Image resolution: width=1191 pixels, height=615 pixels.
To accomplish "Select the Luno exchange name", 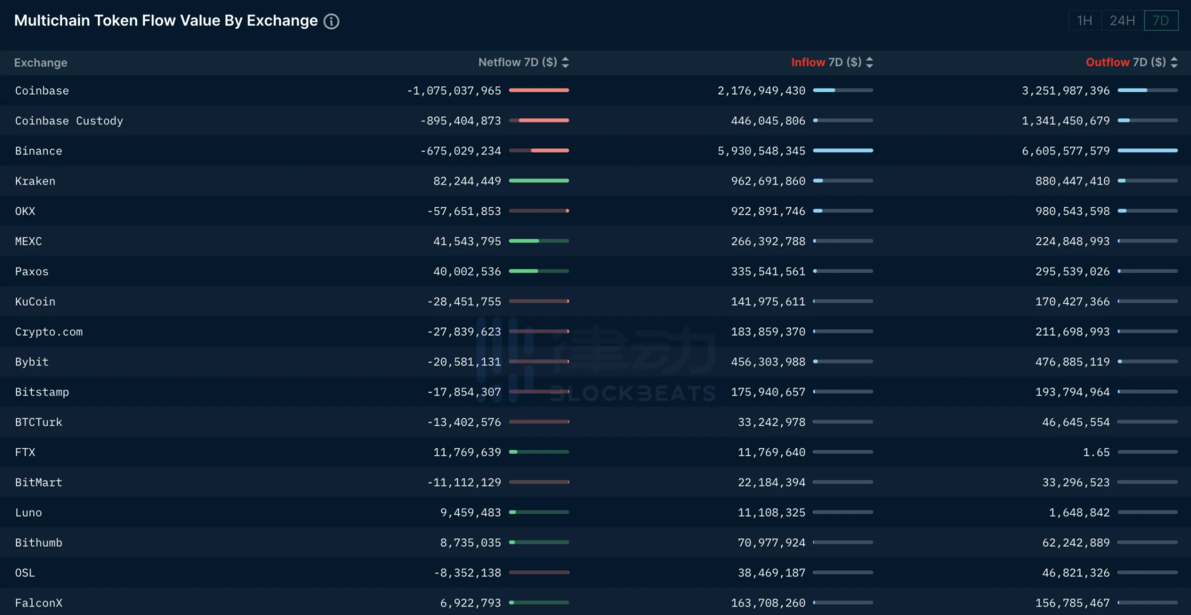I will click(x=28, y=512).
